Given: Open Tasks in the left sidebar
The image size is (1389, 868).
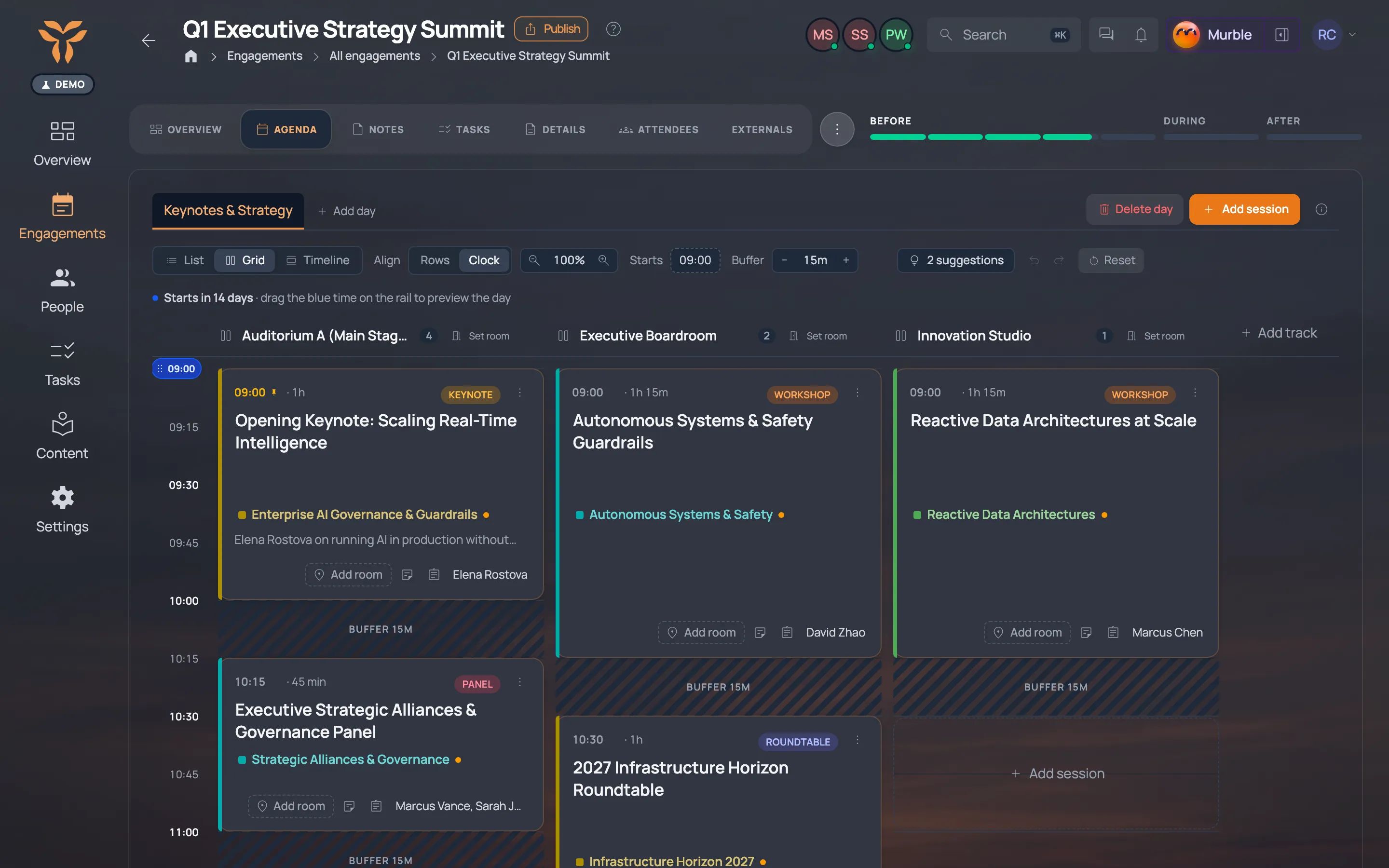Looking at the screenshot, I should click(62, 364).
